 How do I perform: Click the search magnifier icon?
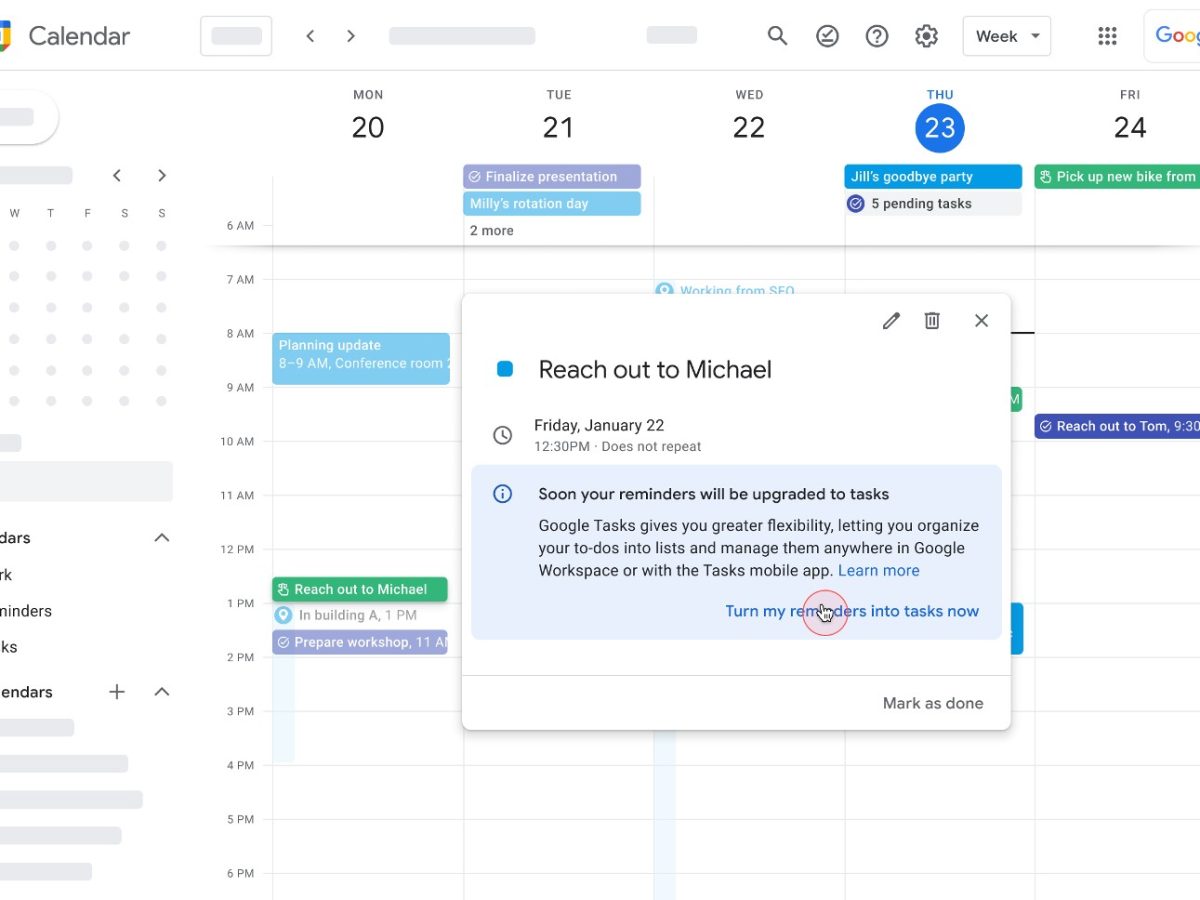click(x=777, y=36)
